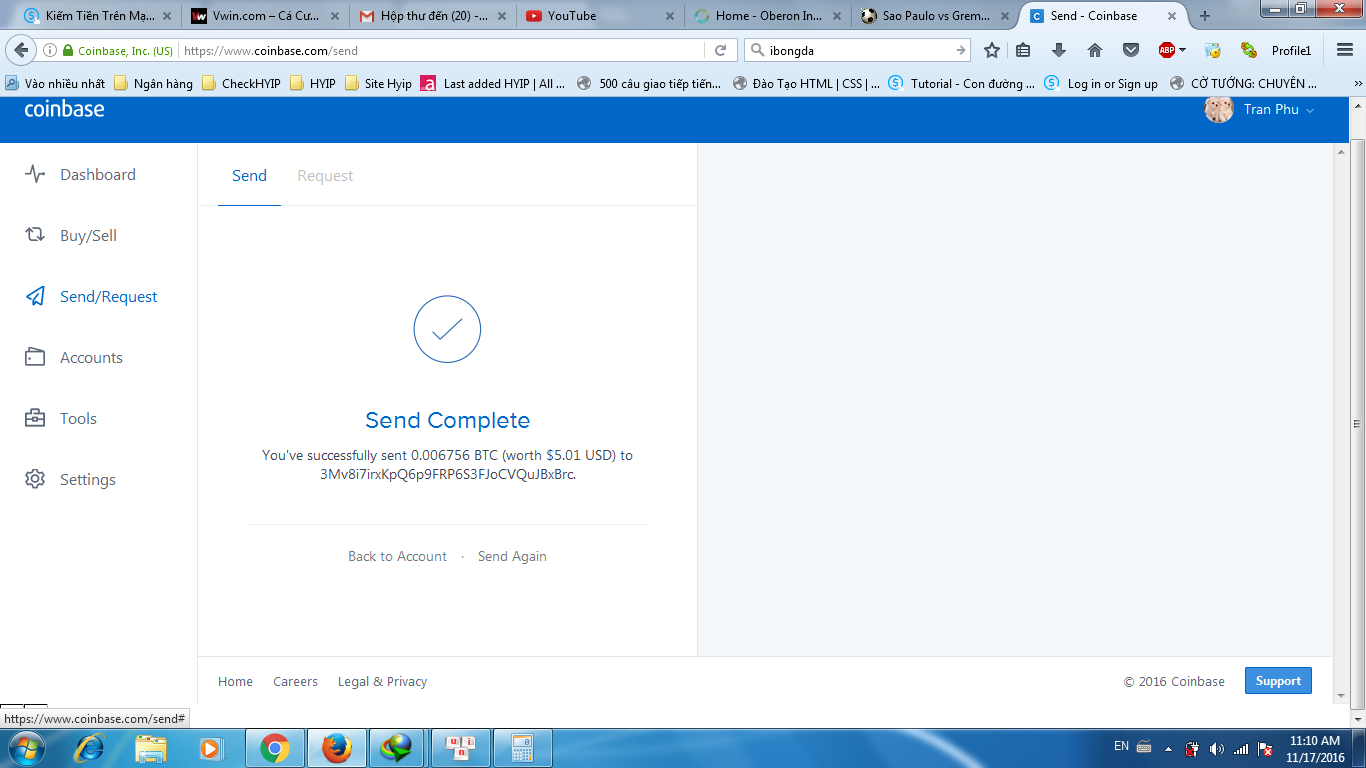Click the green Coinbase, Inc. site identity padlock
This screenshot has width=1366, height=768.
coord(68,50)
